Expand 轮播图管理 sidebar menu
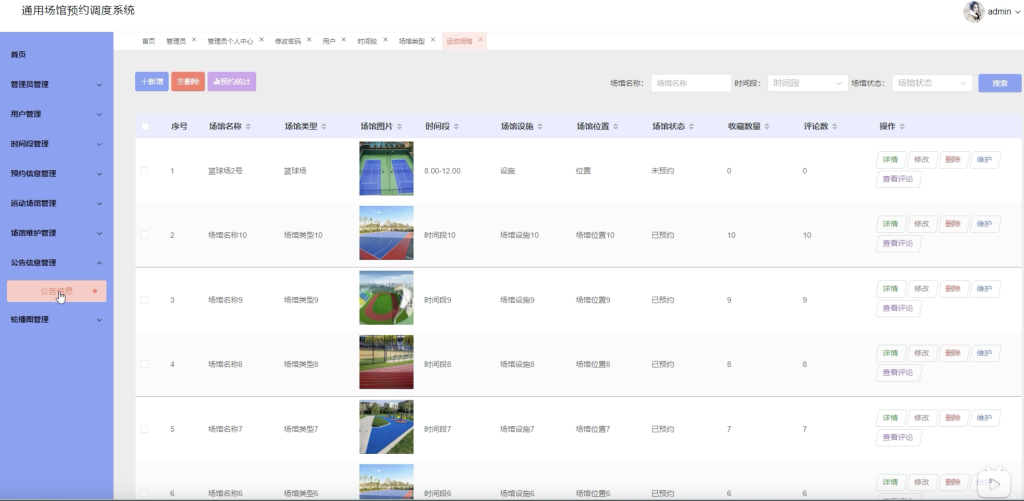 click(56, 319)
